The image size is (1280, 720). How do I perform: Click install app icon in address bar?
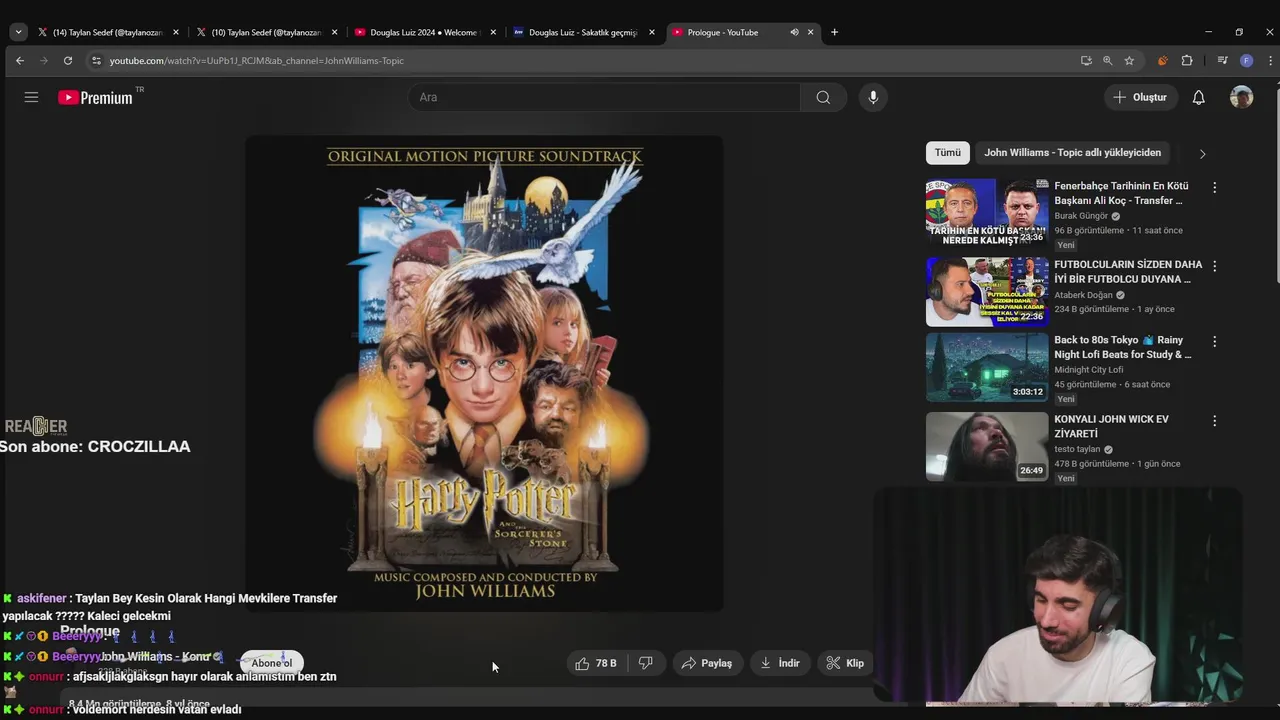[1086, 61]
